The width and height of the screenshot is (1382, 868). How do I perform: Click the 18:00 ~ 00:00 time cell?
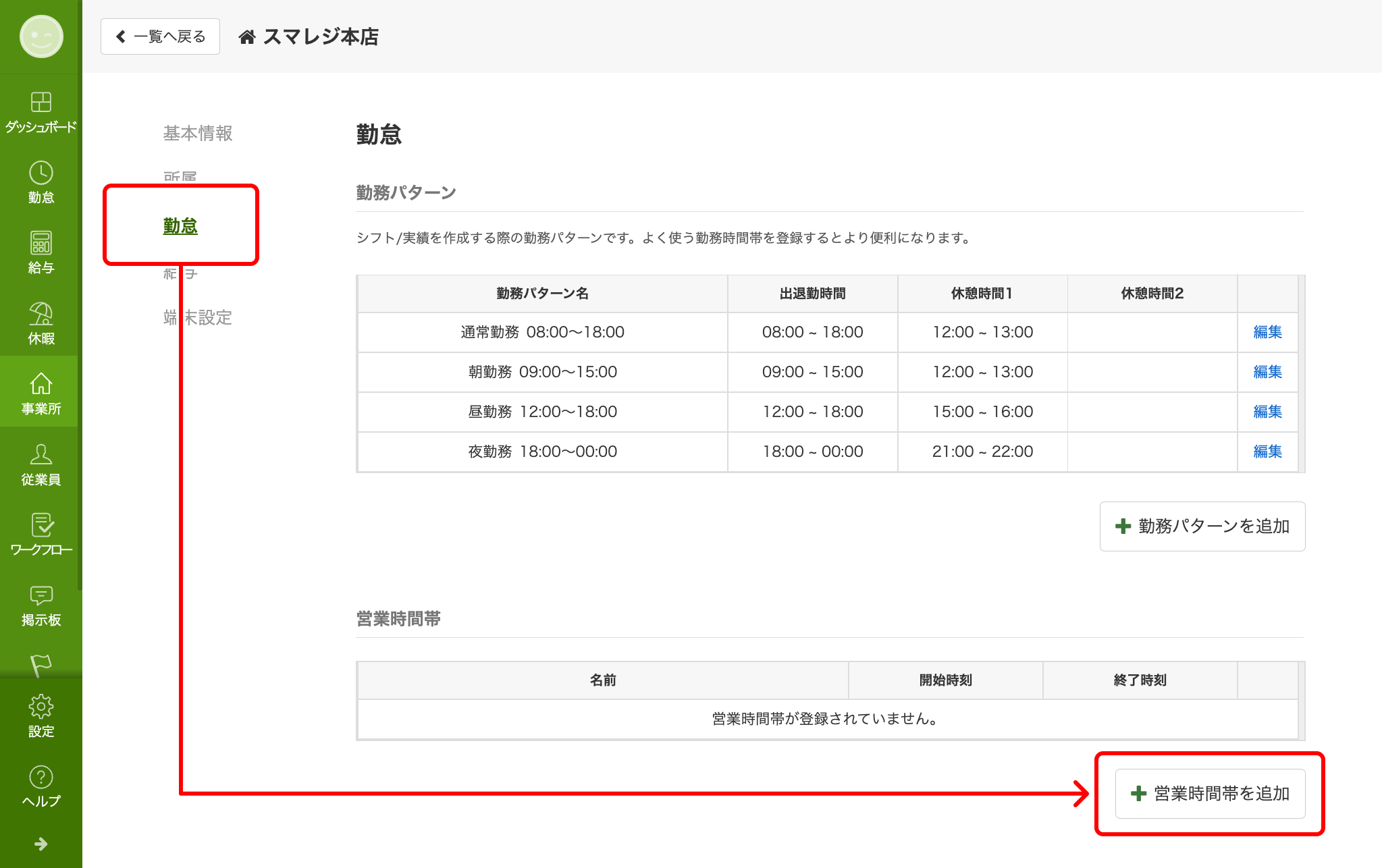[x=813, y=452]
